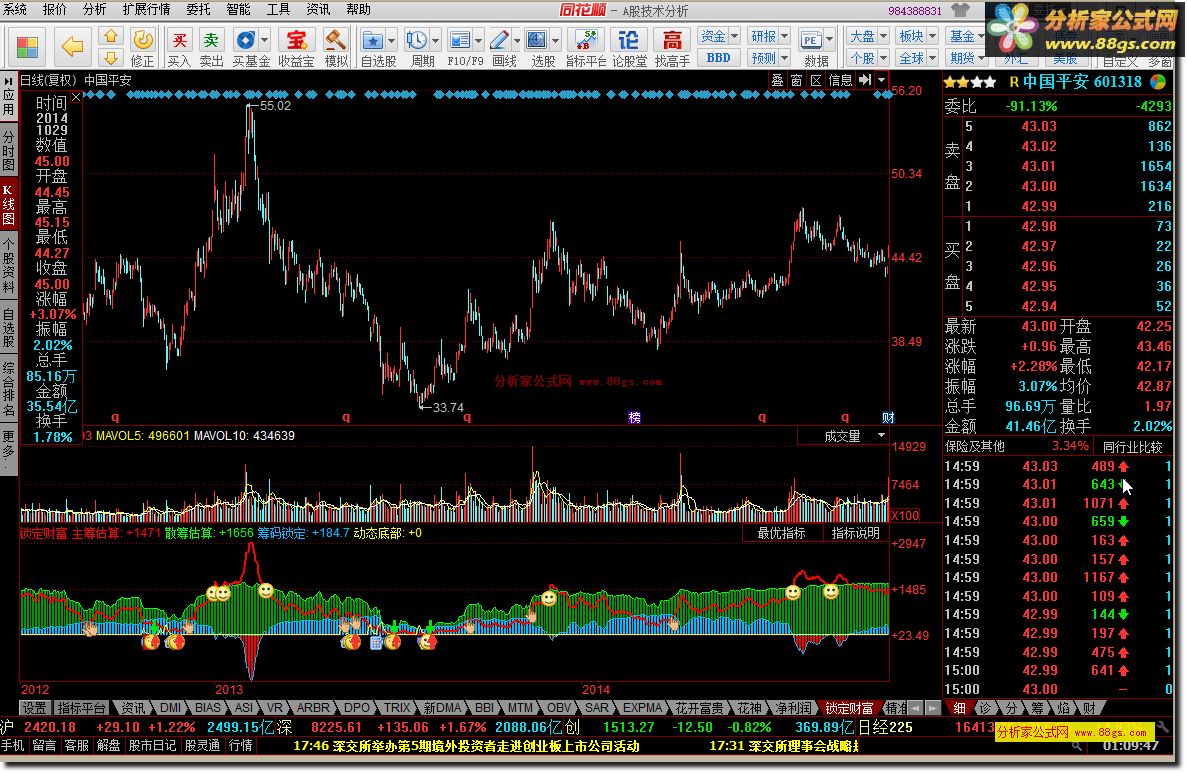Toggle the 信息 info button
Viewport: 1187px width, 773px height.
(x=840, y=79)
